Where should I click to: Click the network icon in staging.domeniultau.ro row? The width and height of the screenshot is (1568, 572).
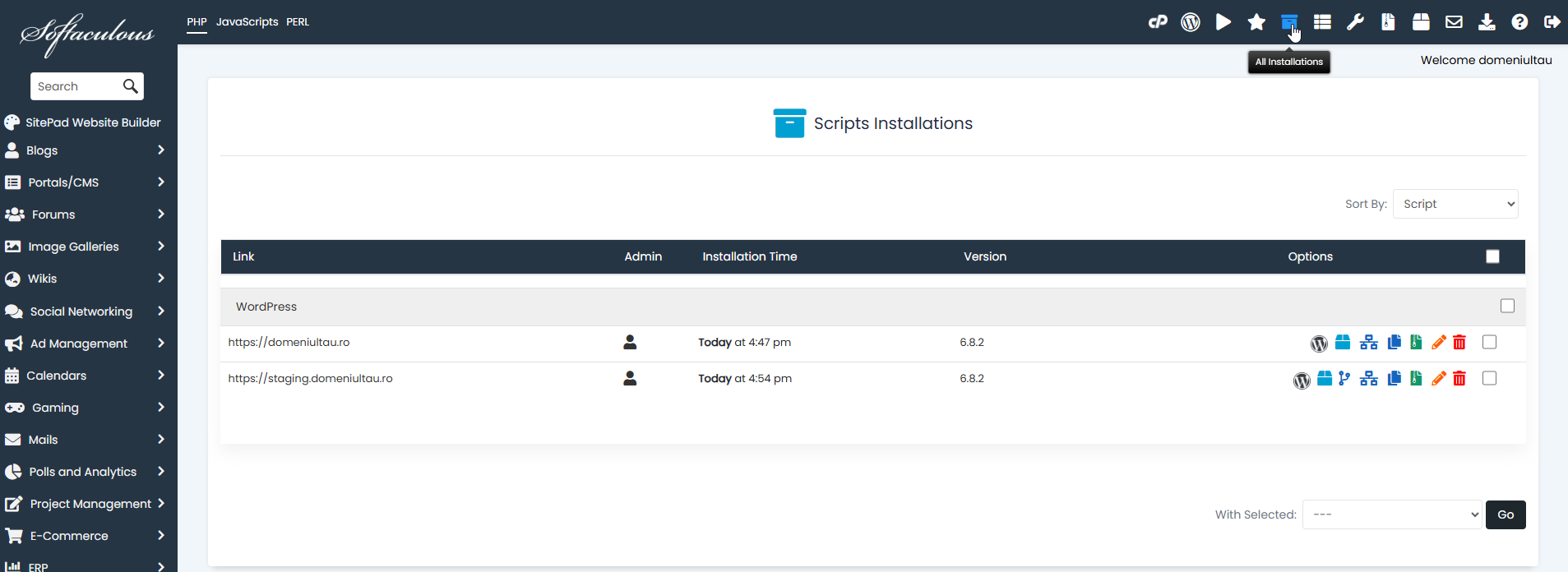coord(1368,378)
